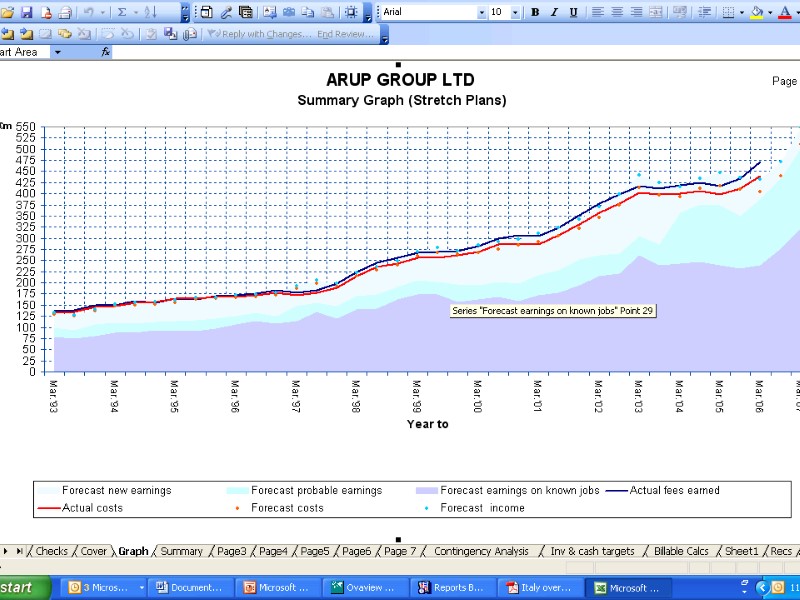Screen dimensions: 800x600
Task: Click the Italic formatting button
Action: [x=554, y=12]
